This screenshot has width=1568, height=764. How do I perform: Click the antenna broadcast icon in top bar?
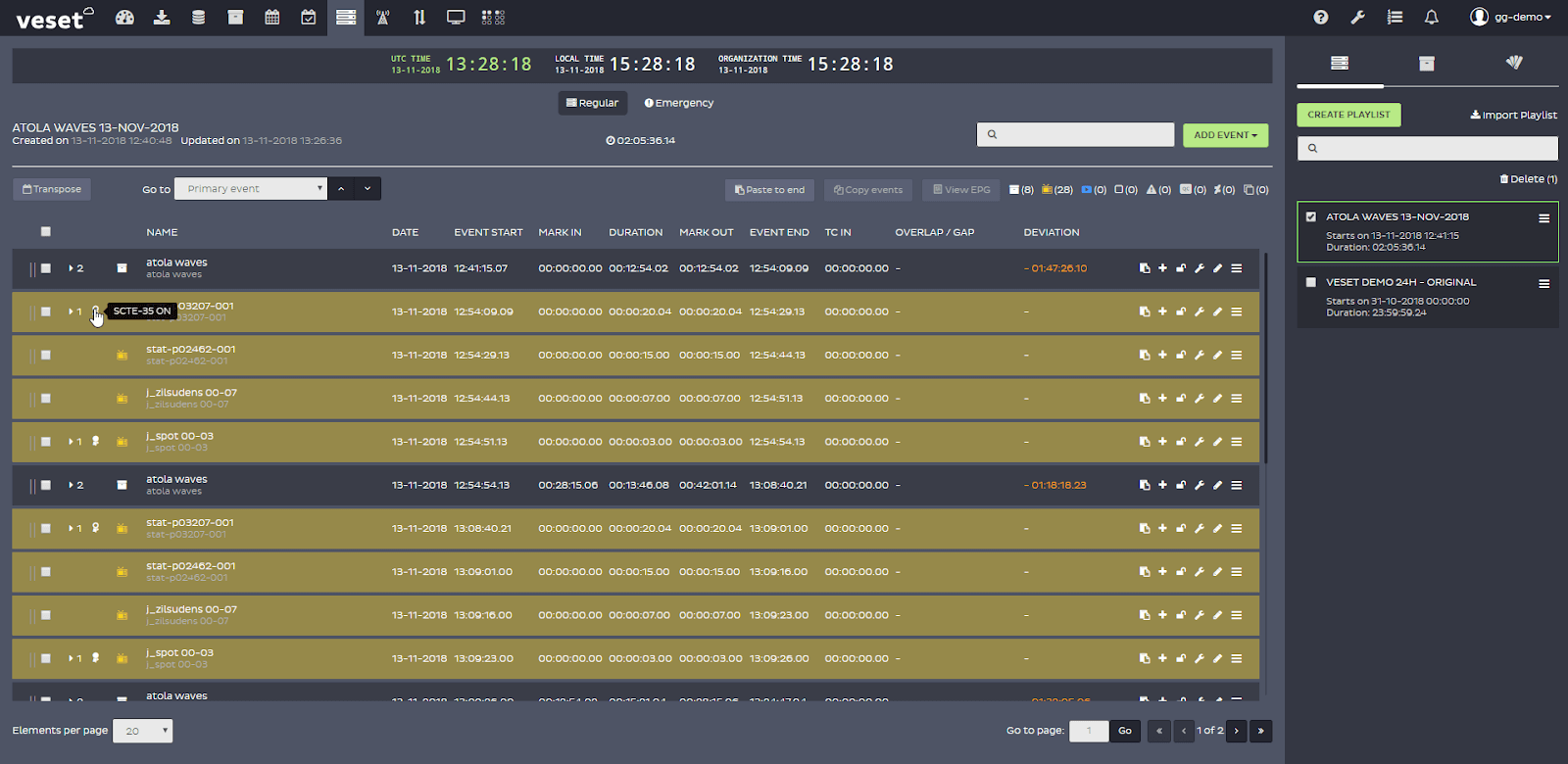click(383, 18)
